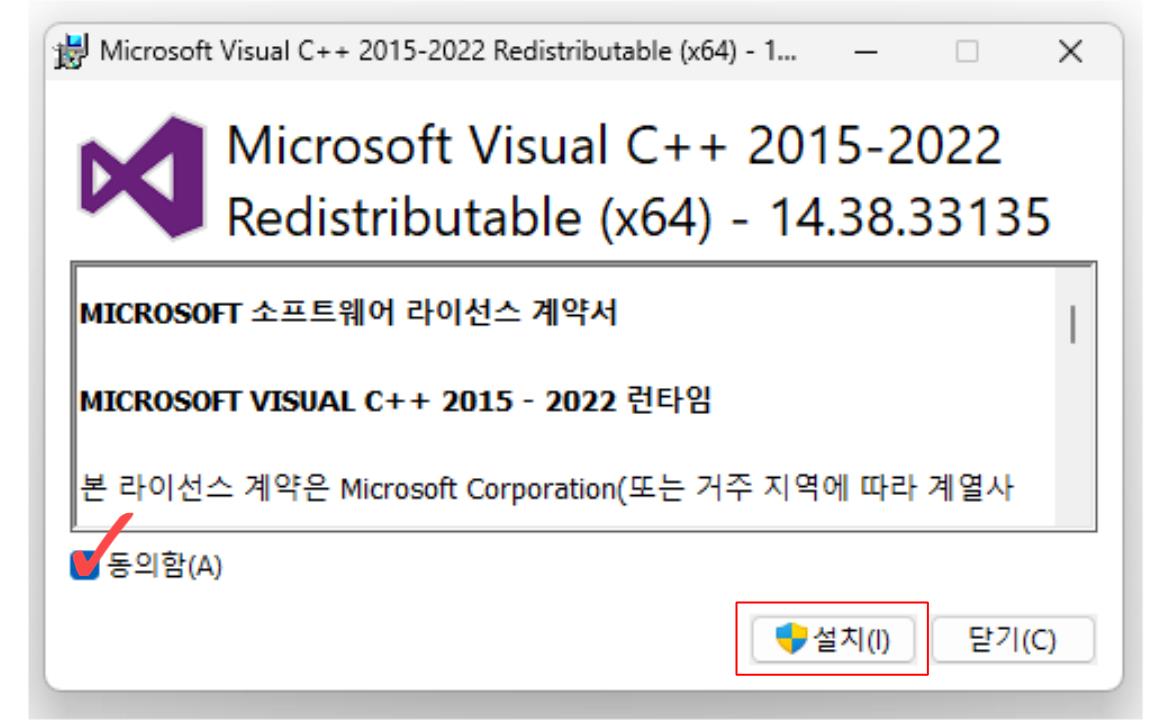This screenshot has height=720, width=1171.
Task: Click the license line starting '본 라이선스 계약은 Microsoft Corporation'
Action: tap(546, 488)
